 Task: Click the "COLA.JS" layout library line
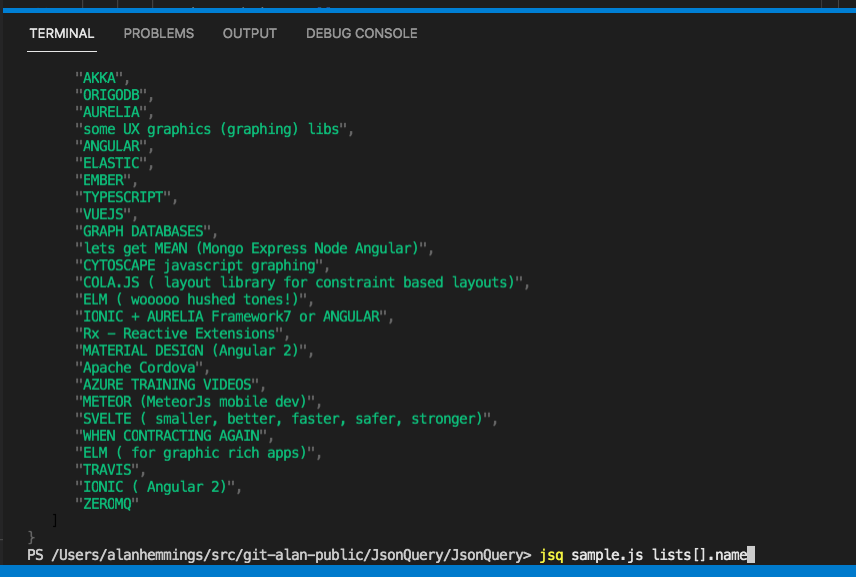(302, 282)
